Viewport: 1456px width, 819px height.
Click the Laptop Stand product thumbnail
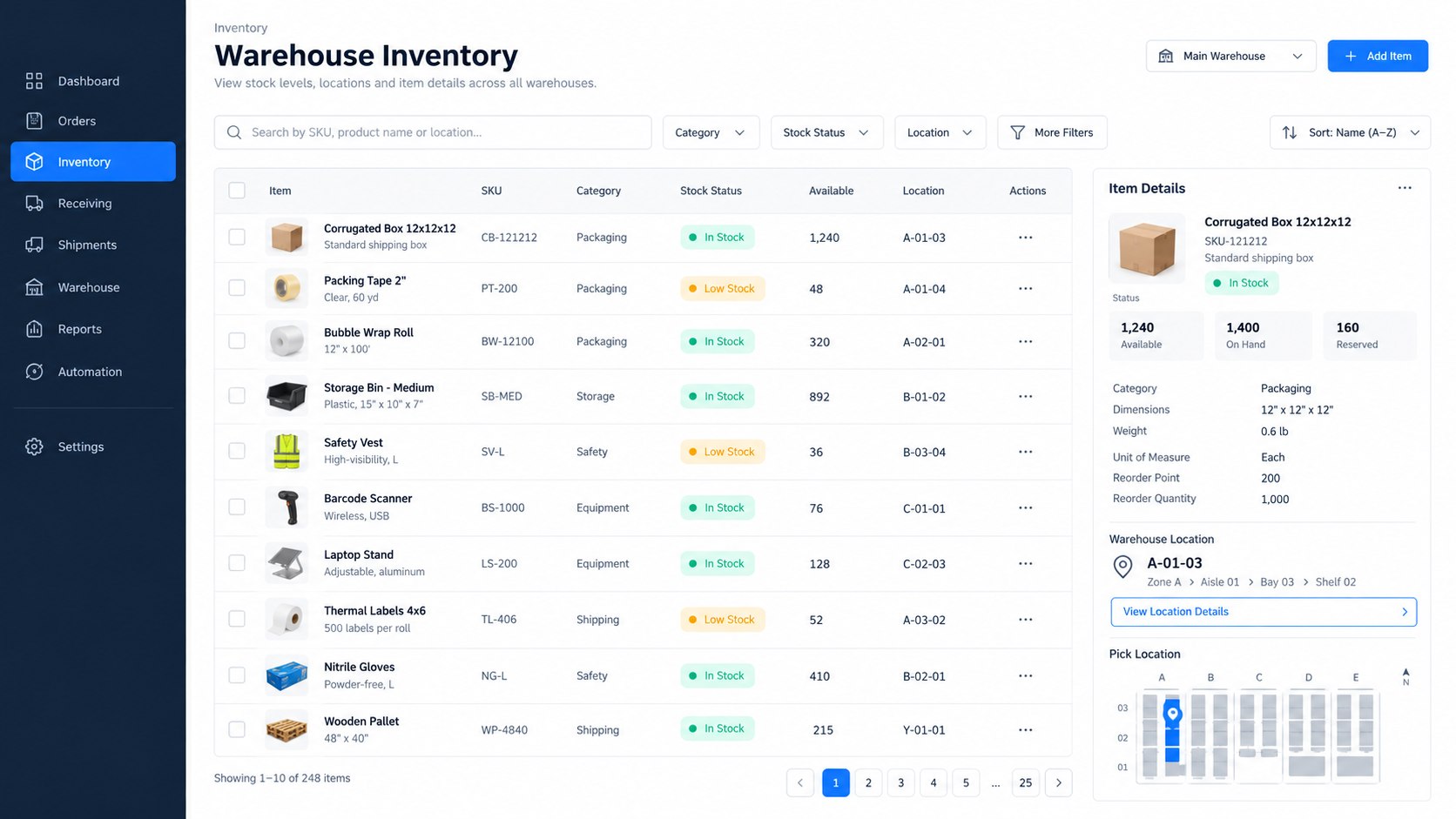(286, 563)
